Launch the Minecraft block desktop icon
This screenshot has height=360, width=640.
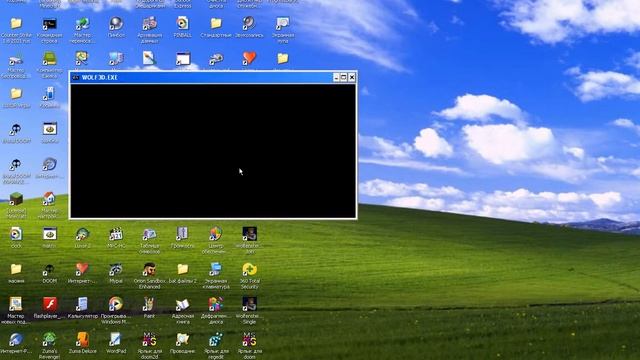[16, 199]
